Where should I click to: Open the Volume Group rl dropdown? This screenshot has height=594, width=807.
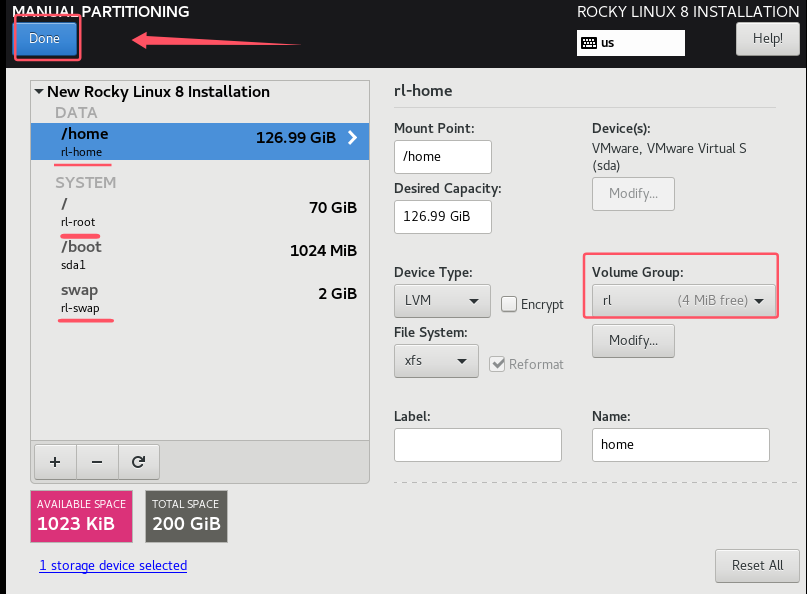coord(683,301)
